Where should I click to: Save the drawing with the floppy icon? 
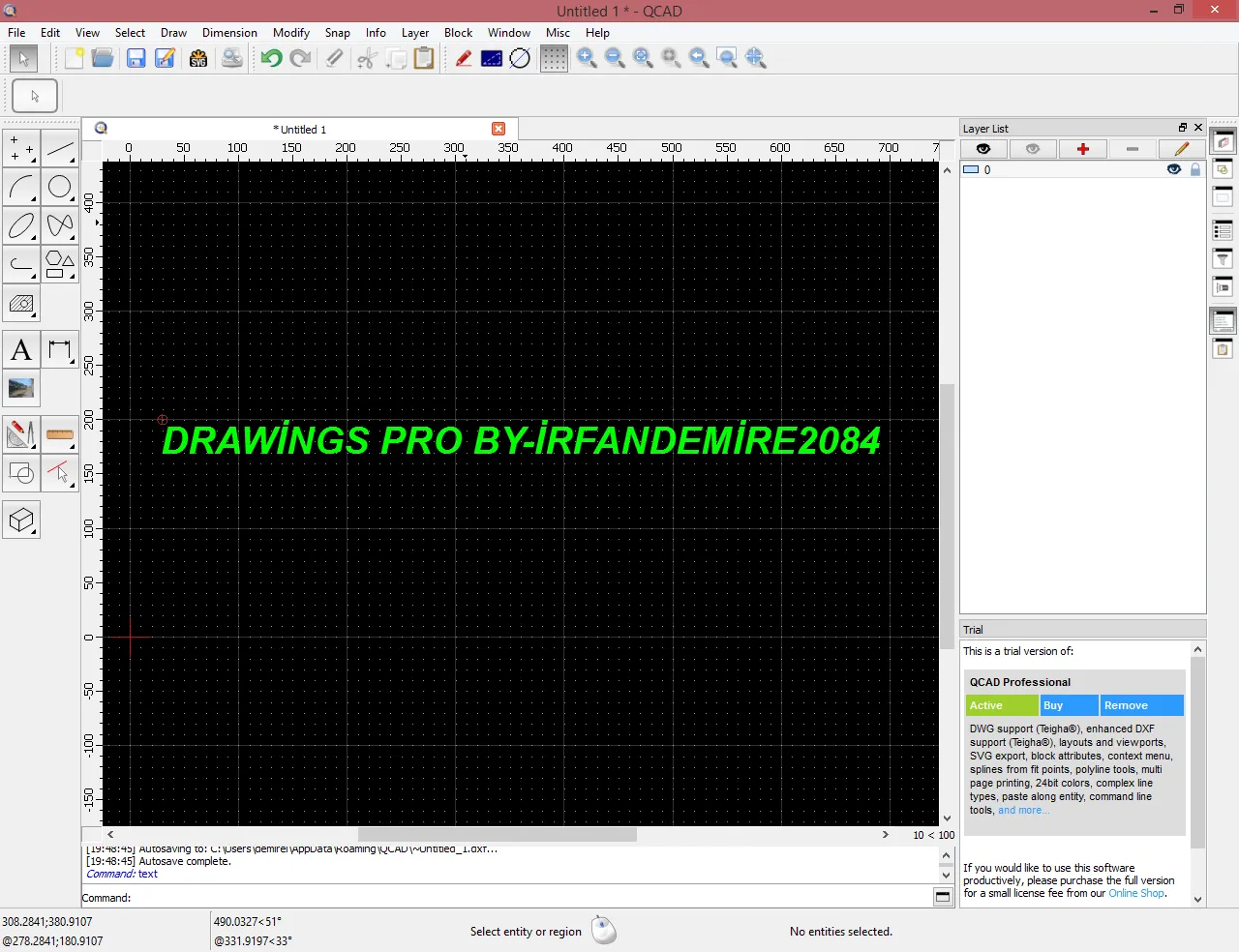(x=136, y=58)
